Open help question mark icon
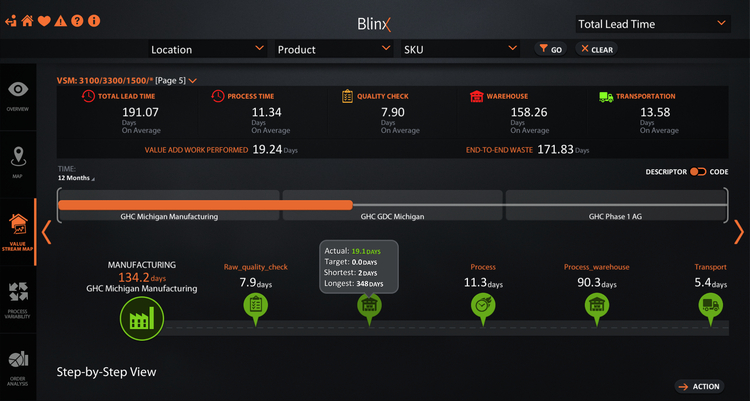This screenshot has width=750, height=401. [x=77, y=21]
